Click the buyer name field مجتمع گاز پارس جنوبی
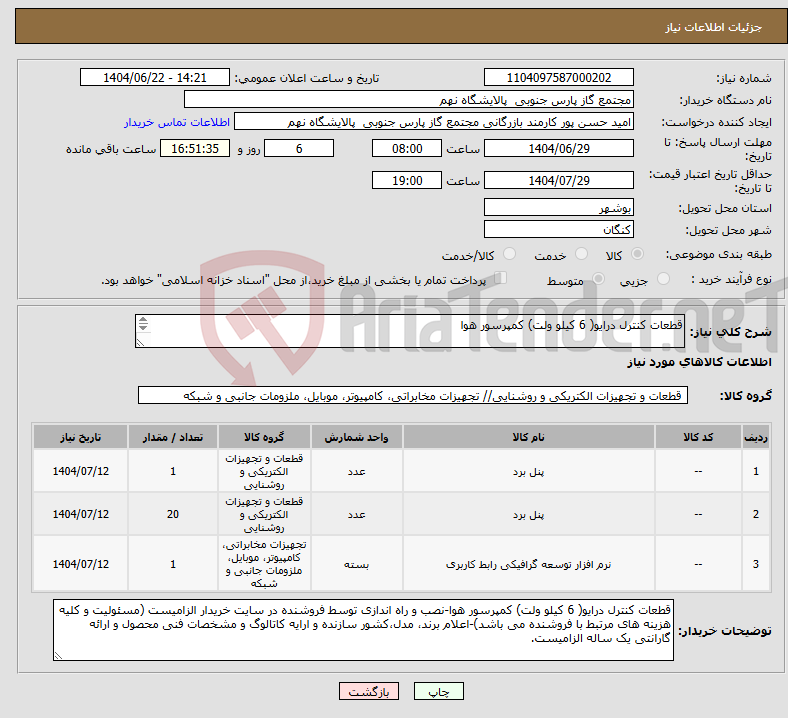788x718 pixels. (409, 99)
